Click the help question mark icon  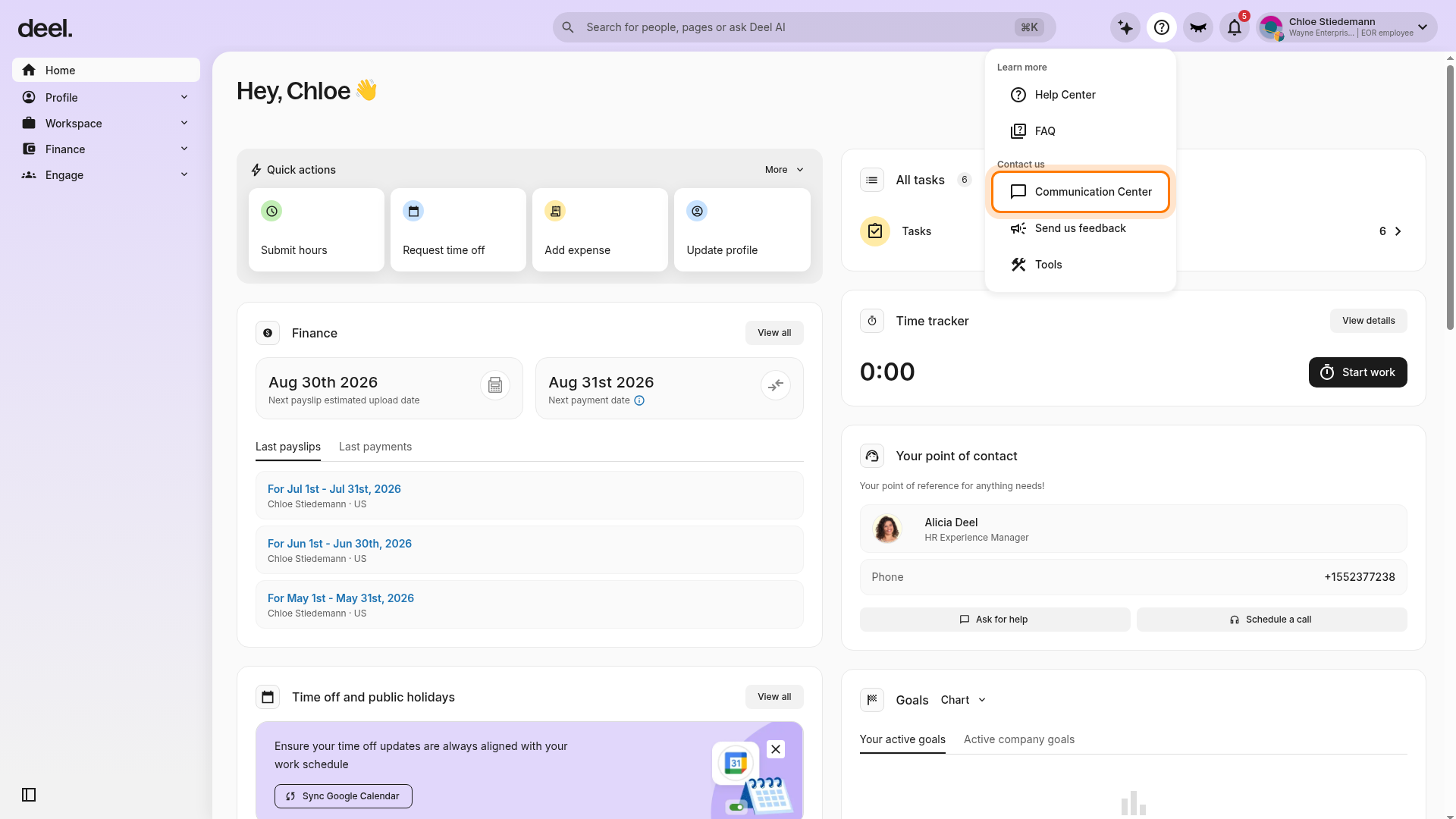(x=1162, y=28)
